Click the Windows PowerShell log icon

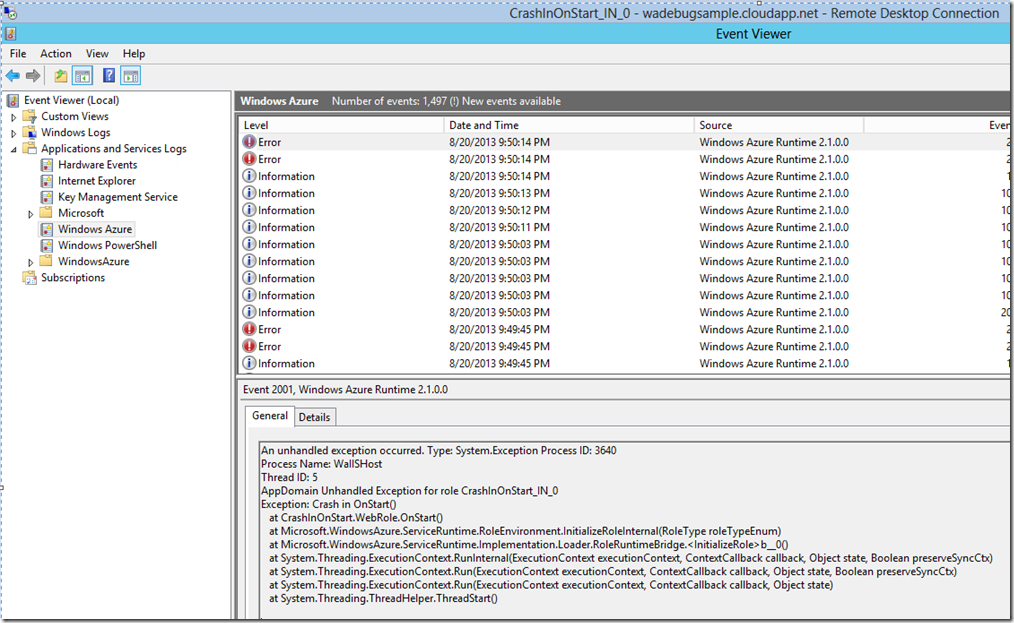point(47,246)
